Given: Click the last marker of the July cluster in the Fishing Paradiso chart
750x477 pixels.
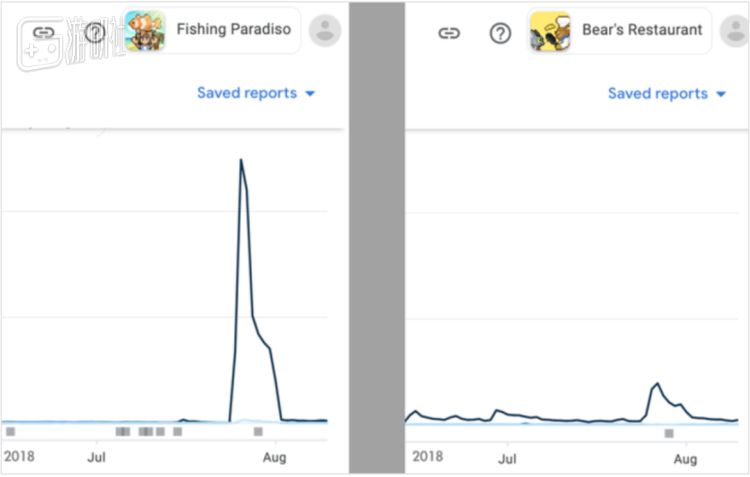Looking at the screenshot, I should pyautogui.click(x=177, y=432).
